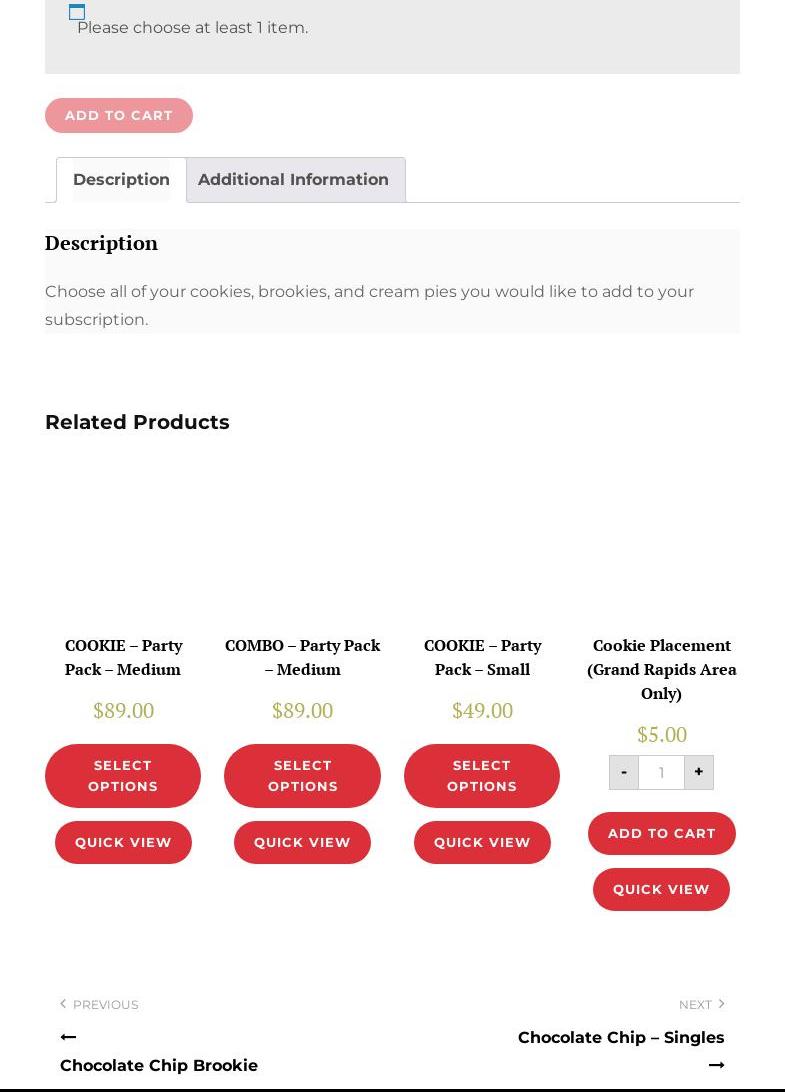785x1092 pixels.
Task: Click the Cookie Placement quantity field
Action: [661, 772]
